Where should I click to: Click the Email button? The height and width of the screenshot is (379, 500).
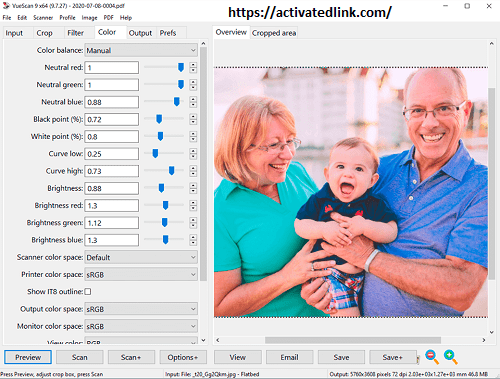(289, 357)
